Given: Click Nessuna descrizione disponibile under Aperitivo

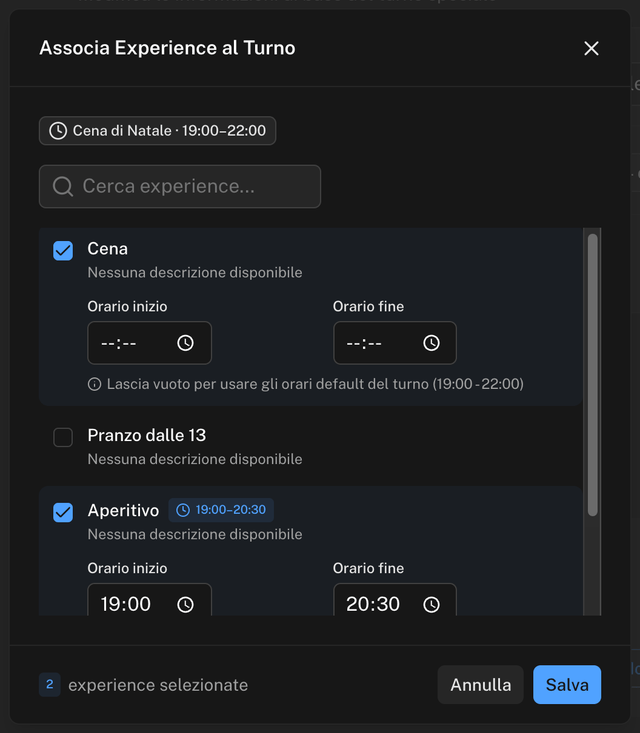Looking at the screenshot, I should [195, 534].
